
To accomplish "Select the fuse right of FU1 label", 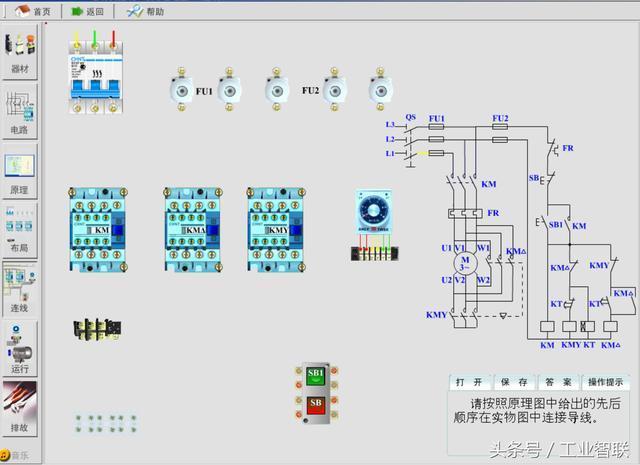I will tap(229, 89).
